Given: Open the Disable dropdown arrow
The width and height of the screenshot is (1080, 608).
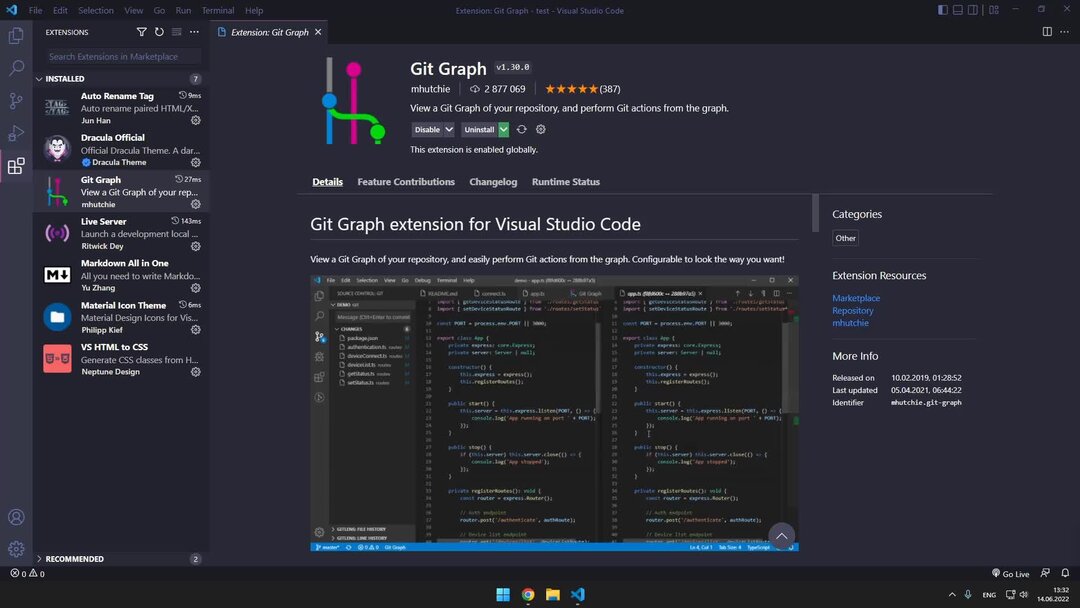Looking at the screenshot, I should tap(449, 129).
